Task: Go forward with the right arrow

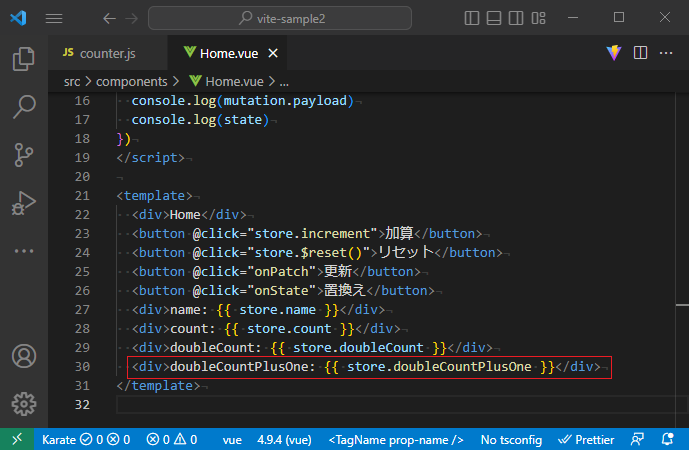Action: point(131,18)
